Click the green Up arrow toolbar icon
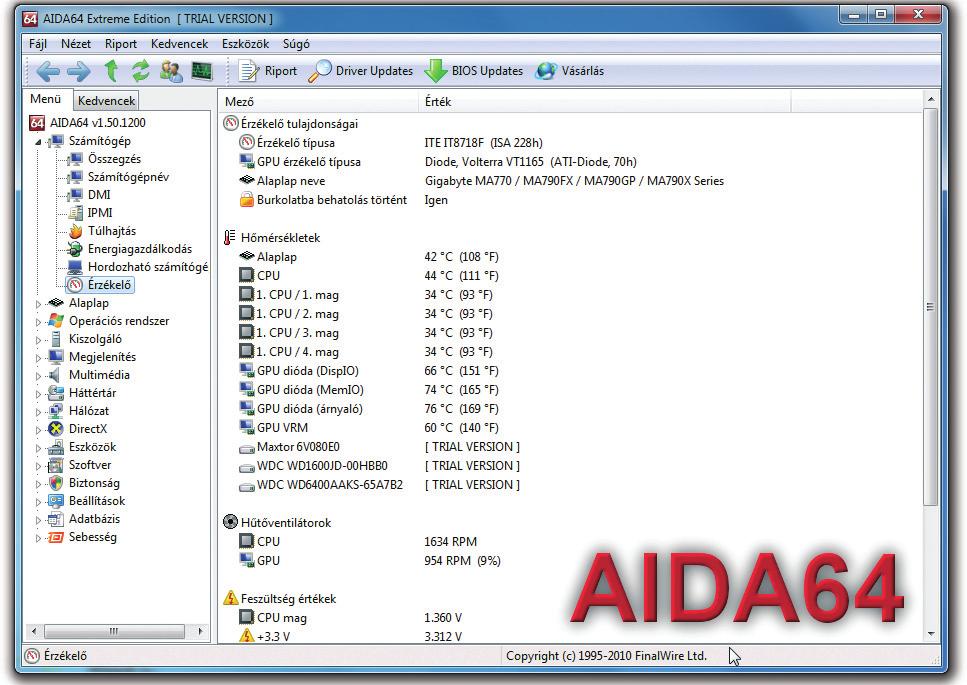This screenshot has height=685, width=967. pyautogui.click(x=112, y=71)
